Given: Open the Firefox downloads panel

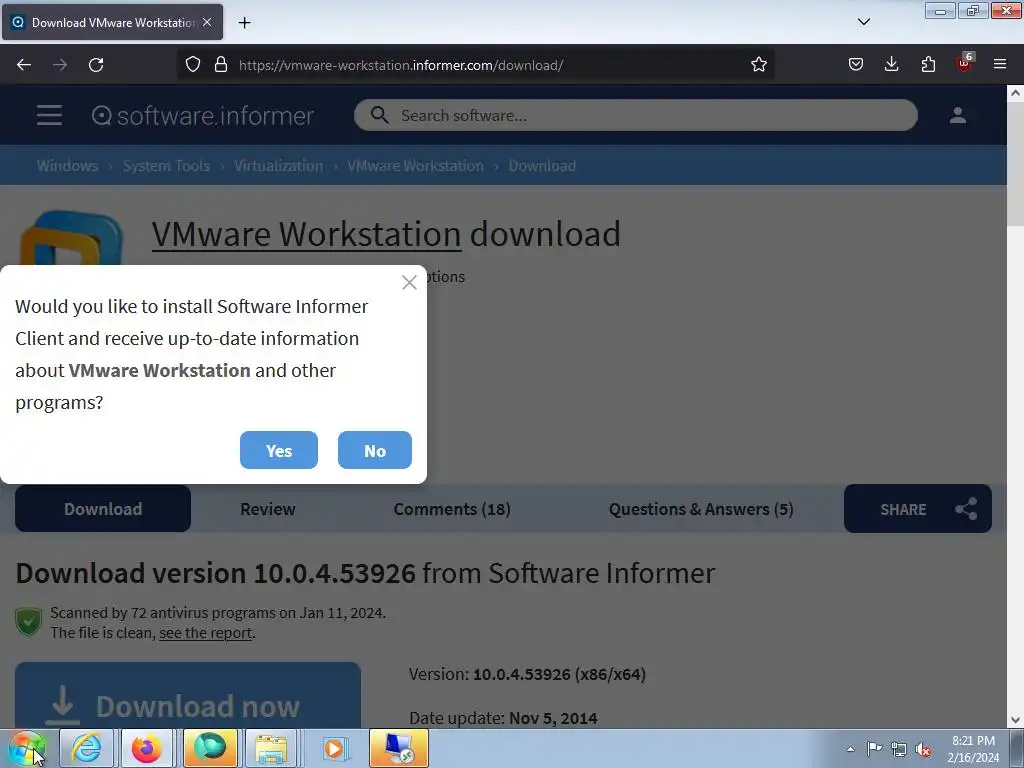Looking at the screenshot, I should pos(891,65).
